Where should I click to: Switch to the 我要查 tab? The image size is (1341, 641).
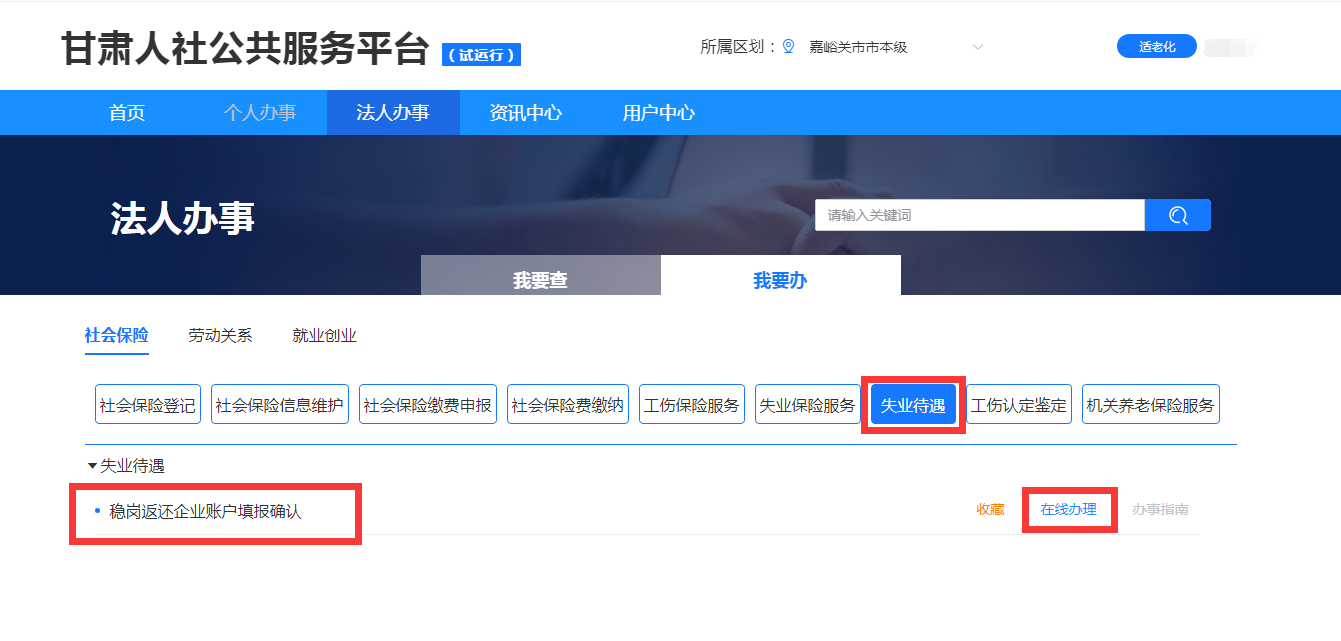[540, 280]
